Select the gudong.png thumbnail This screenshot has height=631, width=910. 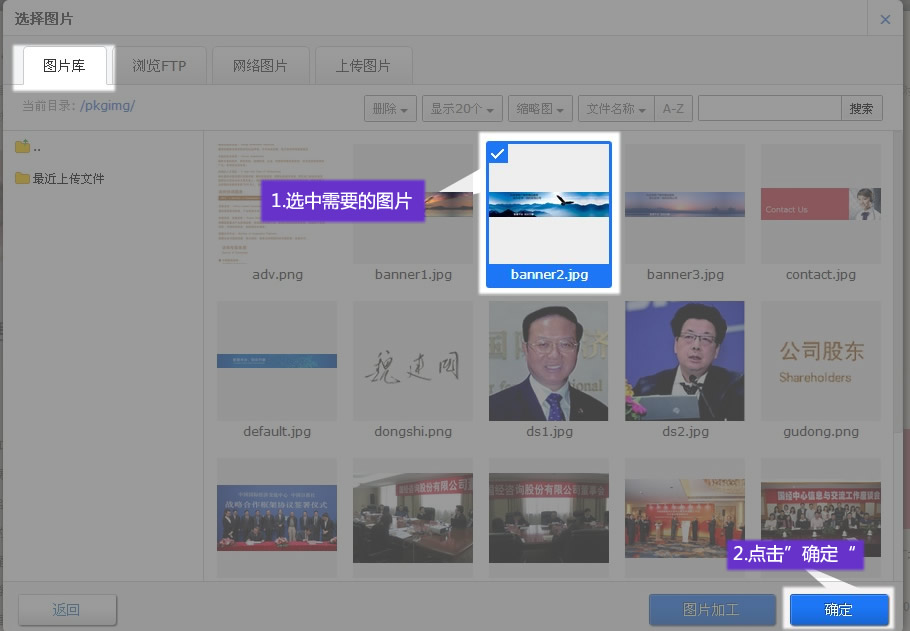coord(820,361)
